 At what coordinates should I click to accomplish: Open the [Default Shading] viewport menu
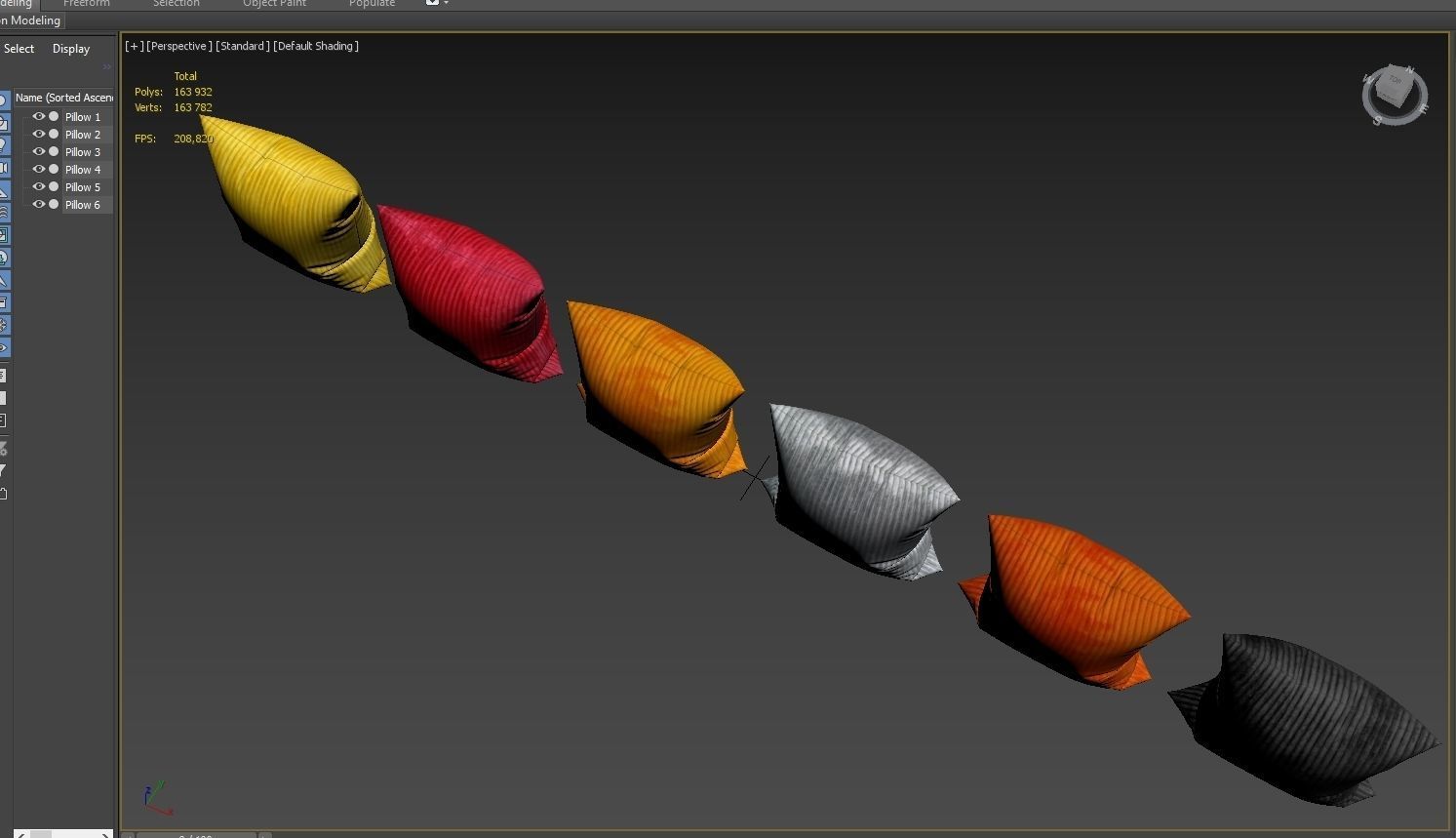pos(316,46)
